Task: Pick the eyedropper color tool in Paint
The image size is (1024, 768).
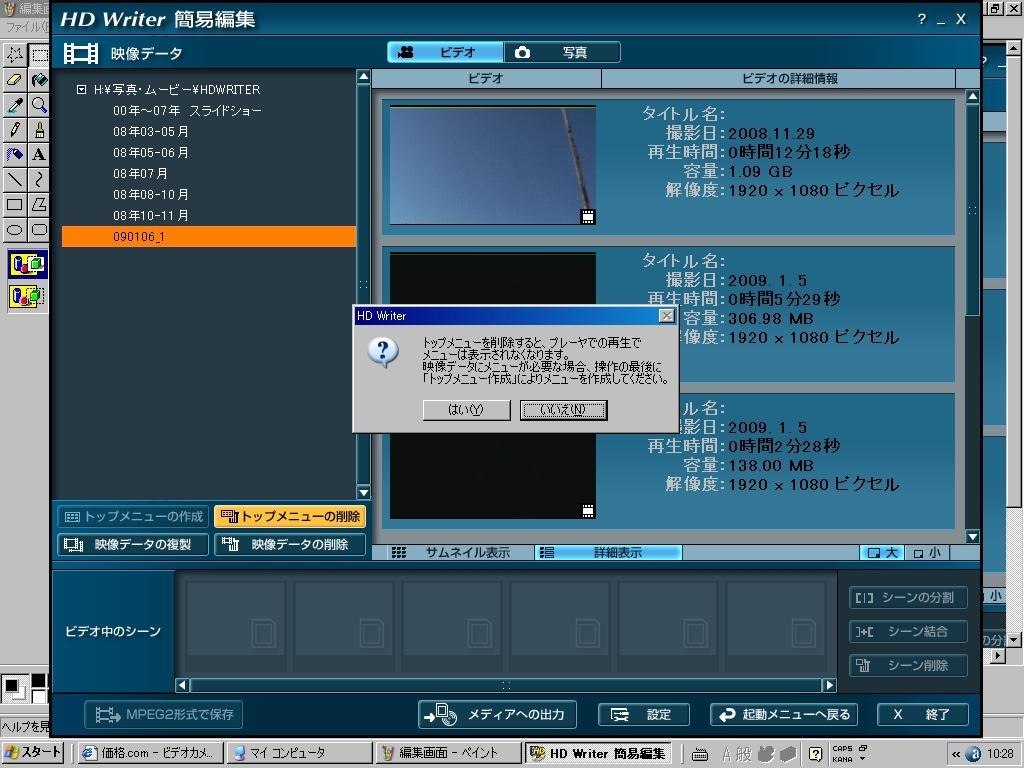Action: (14, 104)
